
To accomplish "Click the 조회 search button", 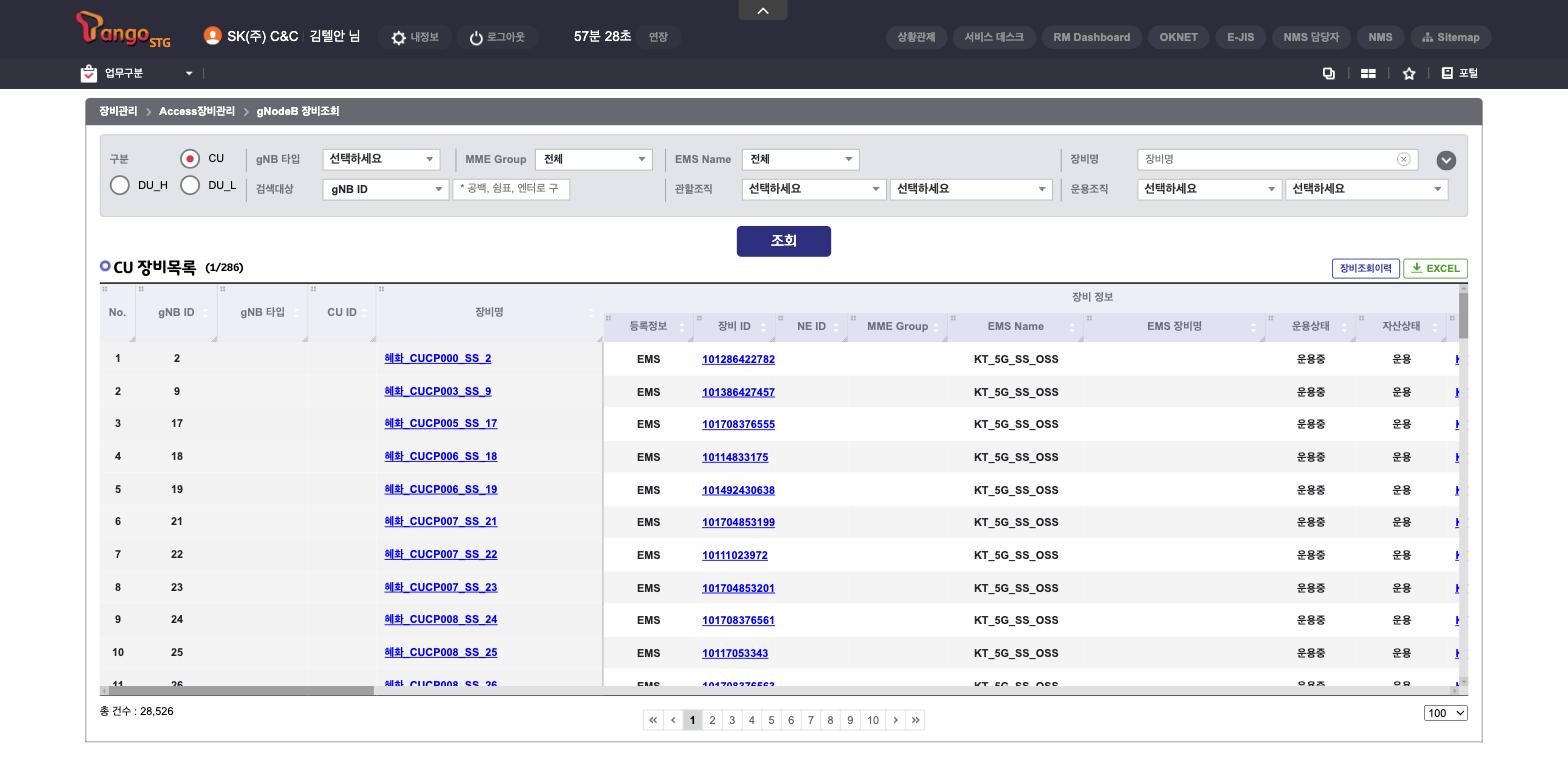I will (784, 241).
